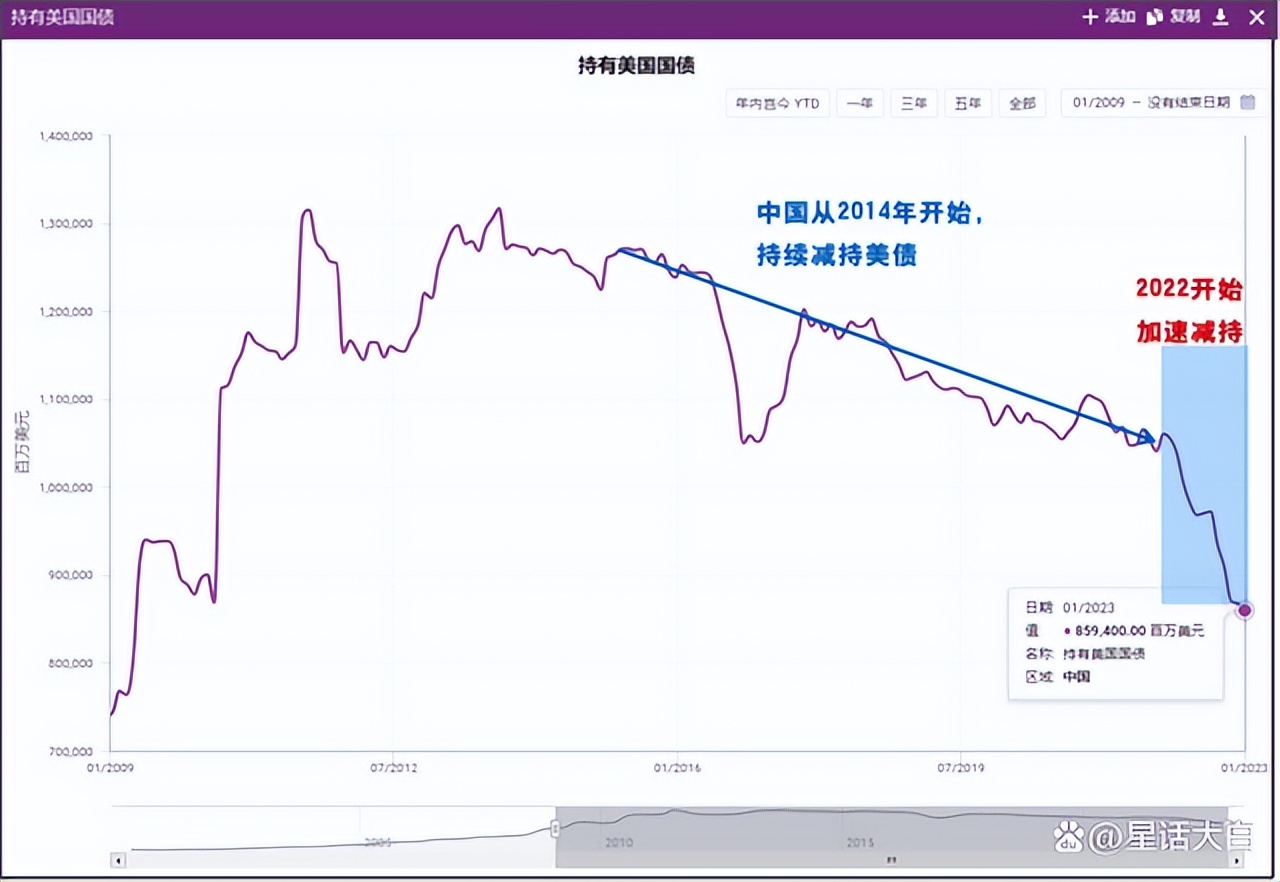Click the 年内至今 YTD option
1280x882 pixels.
tap(777, 103)
